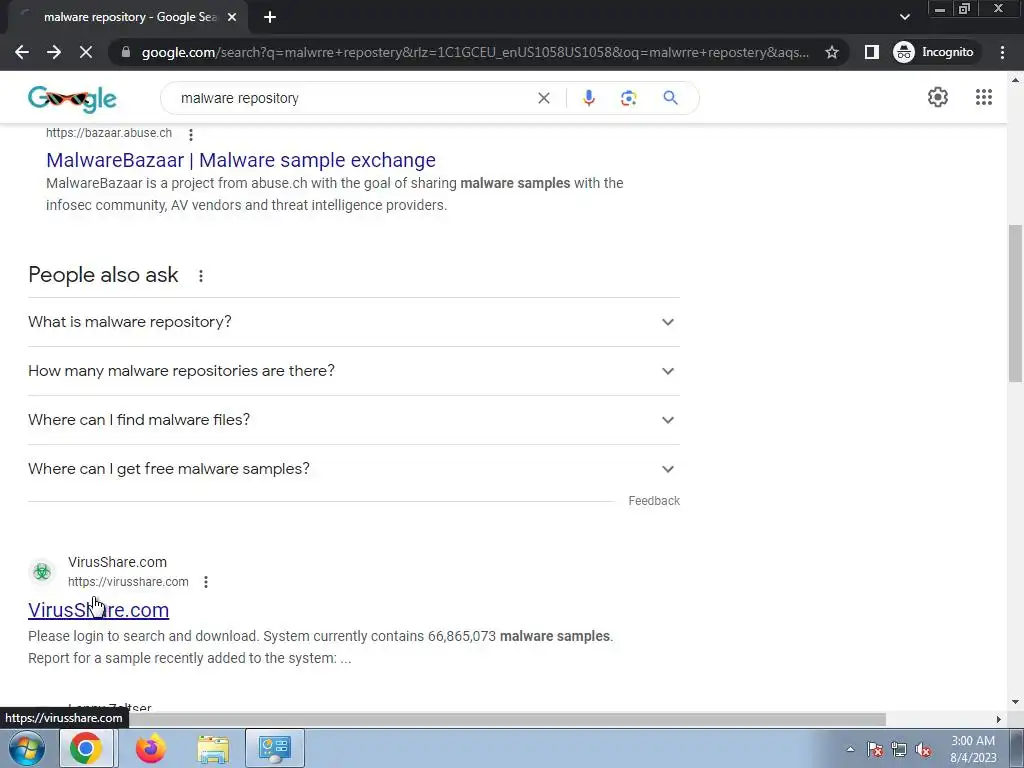Start voice search with microphone

588,98
